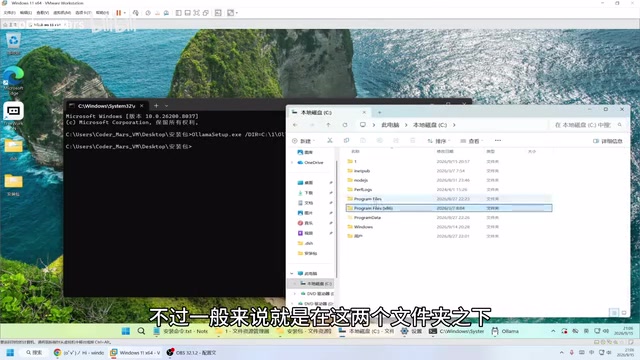Switch to details view icon at Explorer bottom right
640x360 pixels.
click(613, 313)
